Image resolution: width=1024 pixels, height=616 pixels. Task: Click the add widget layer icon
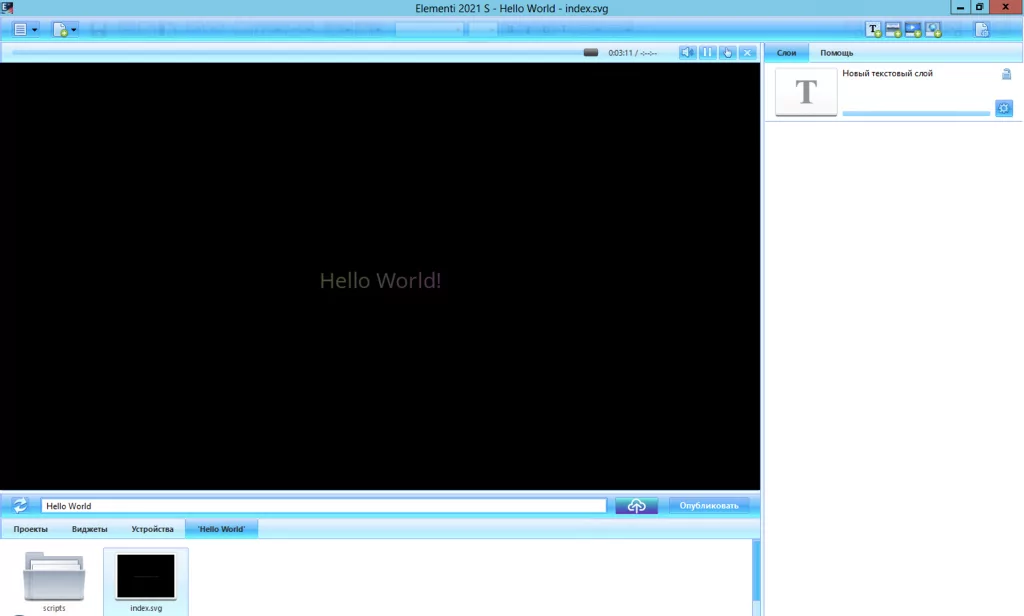934,30
